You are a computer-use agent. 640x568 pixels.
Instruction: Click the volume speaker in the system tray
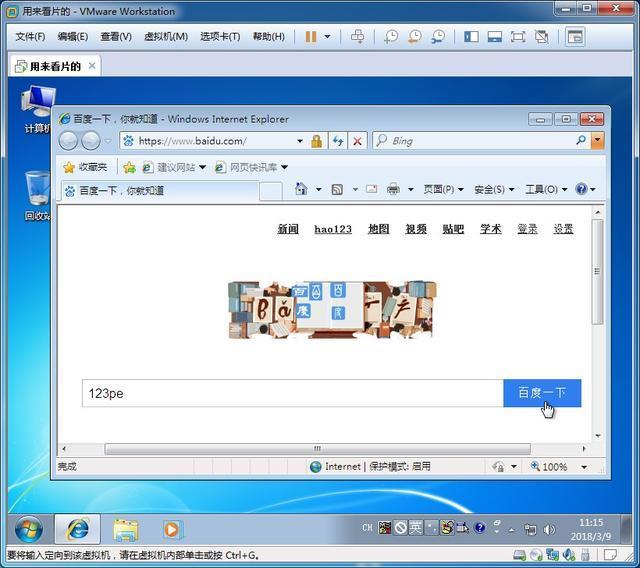point(550,530)
